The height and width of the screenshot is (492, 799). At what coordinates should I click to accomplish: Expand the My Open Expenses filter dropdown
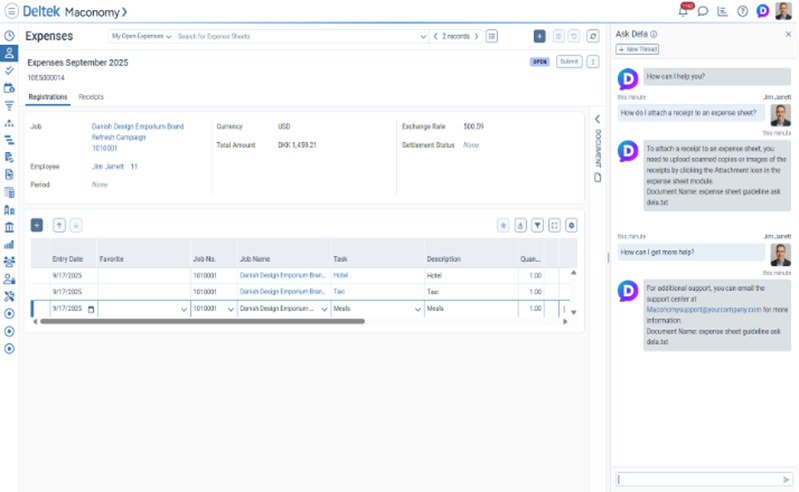coord(167,36)
